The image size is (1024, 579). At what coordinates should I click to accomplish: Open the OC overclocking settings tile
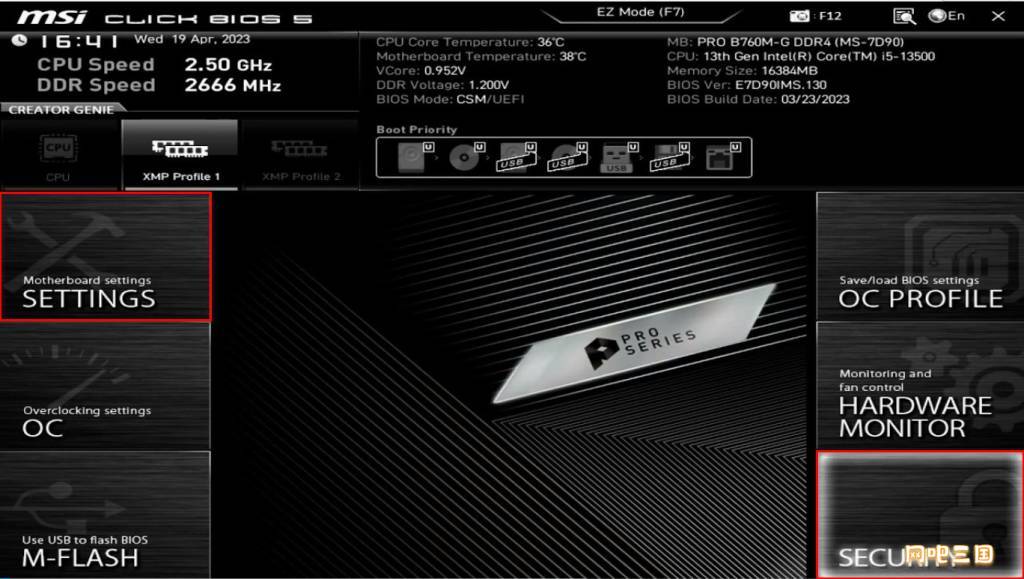pos(106,387)
